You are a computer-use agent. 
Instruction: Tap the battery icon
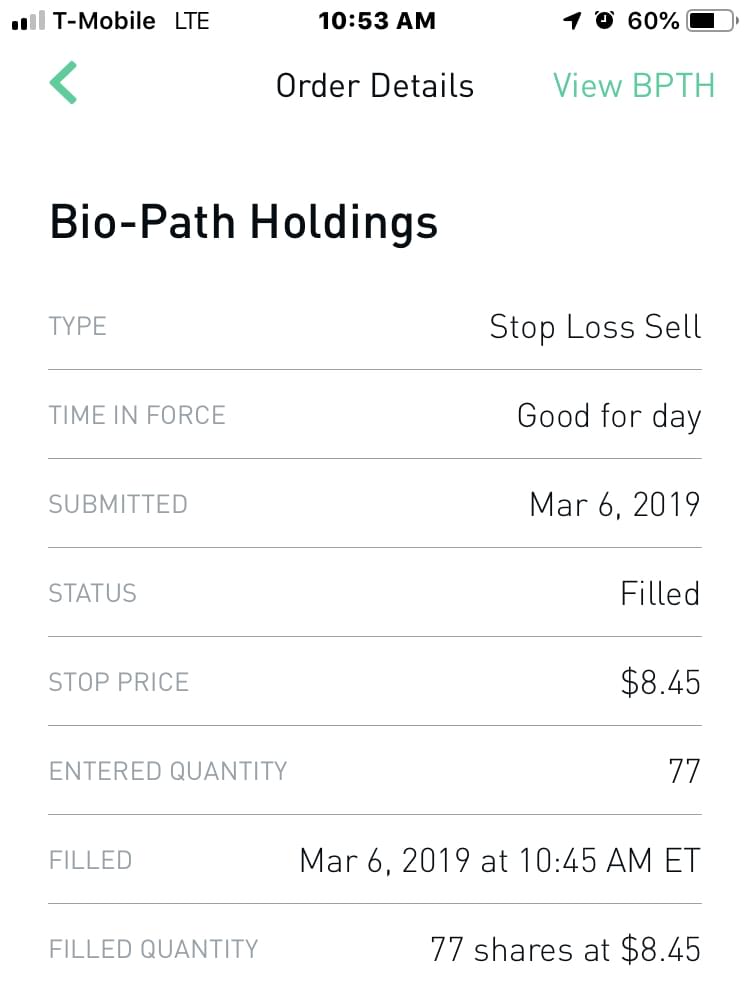(x=711, y=21)
